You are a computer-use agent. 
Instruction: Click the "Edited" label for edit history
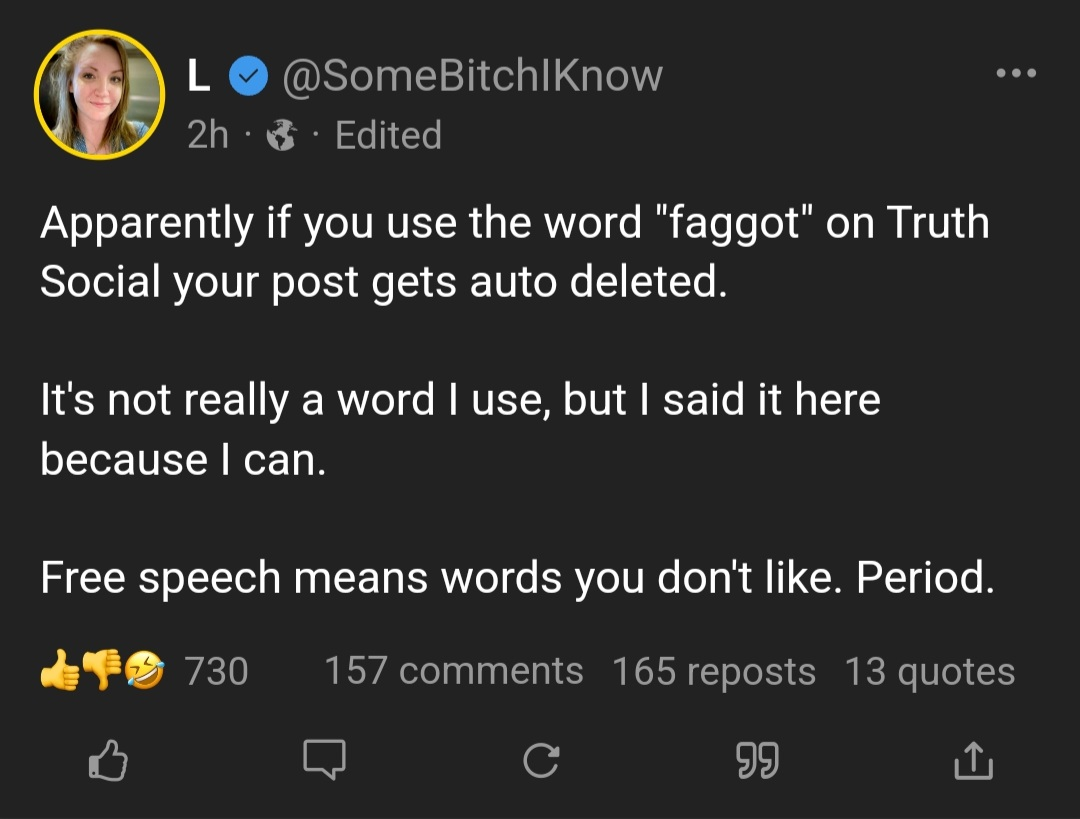point(388,135)
